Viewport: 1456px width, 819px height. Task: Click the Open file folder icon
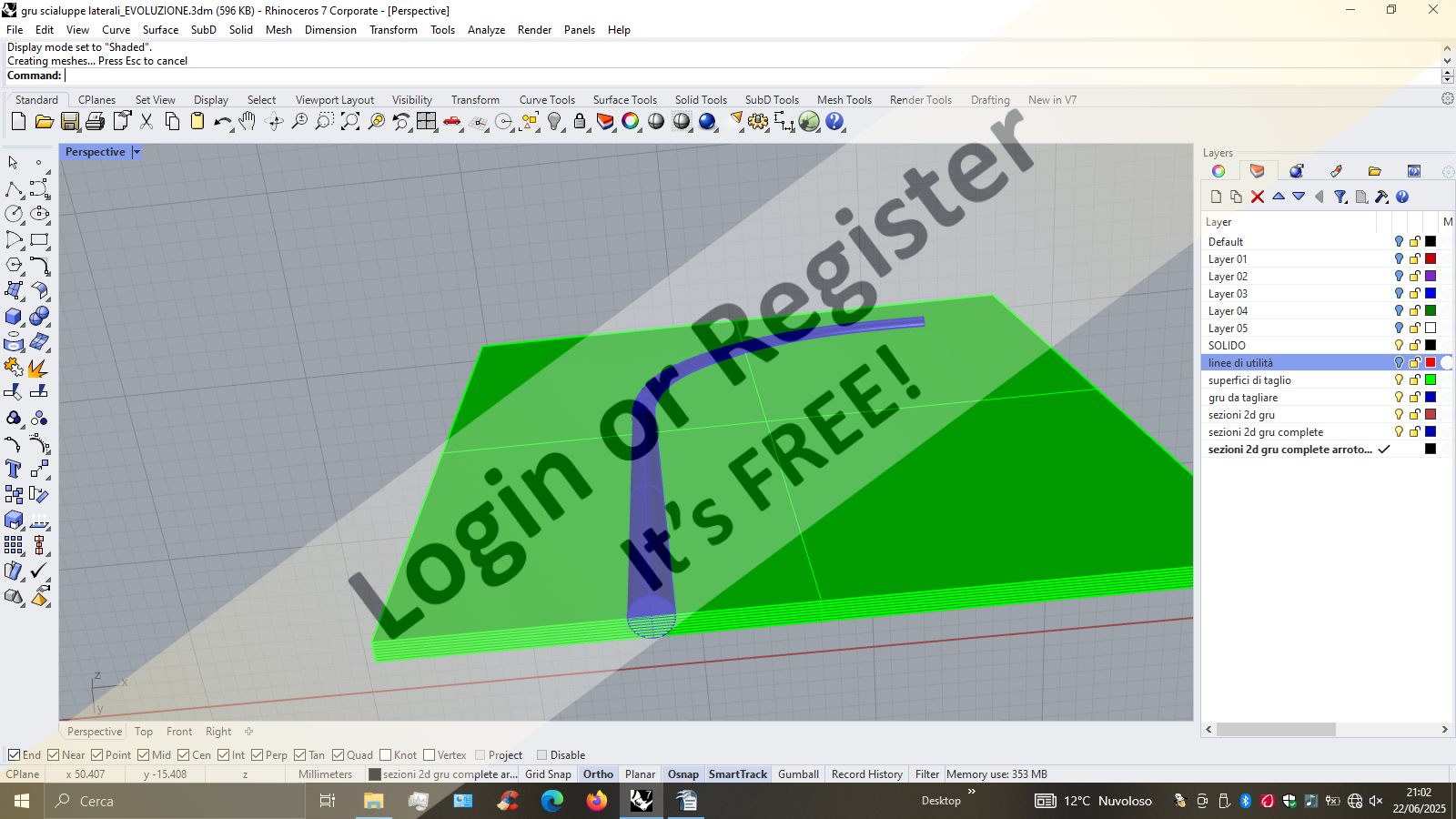click(x=44, y=121)
